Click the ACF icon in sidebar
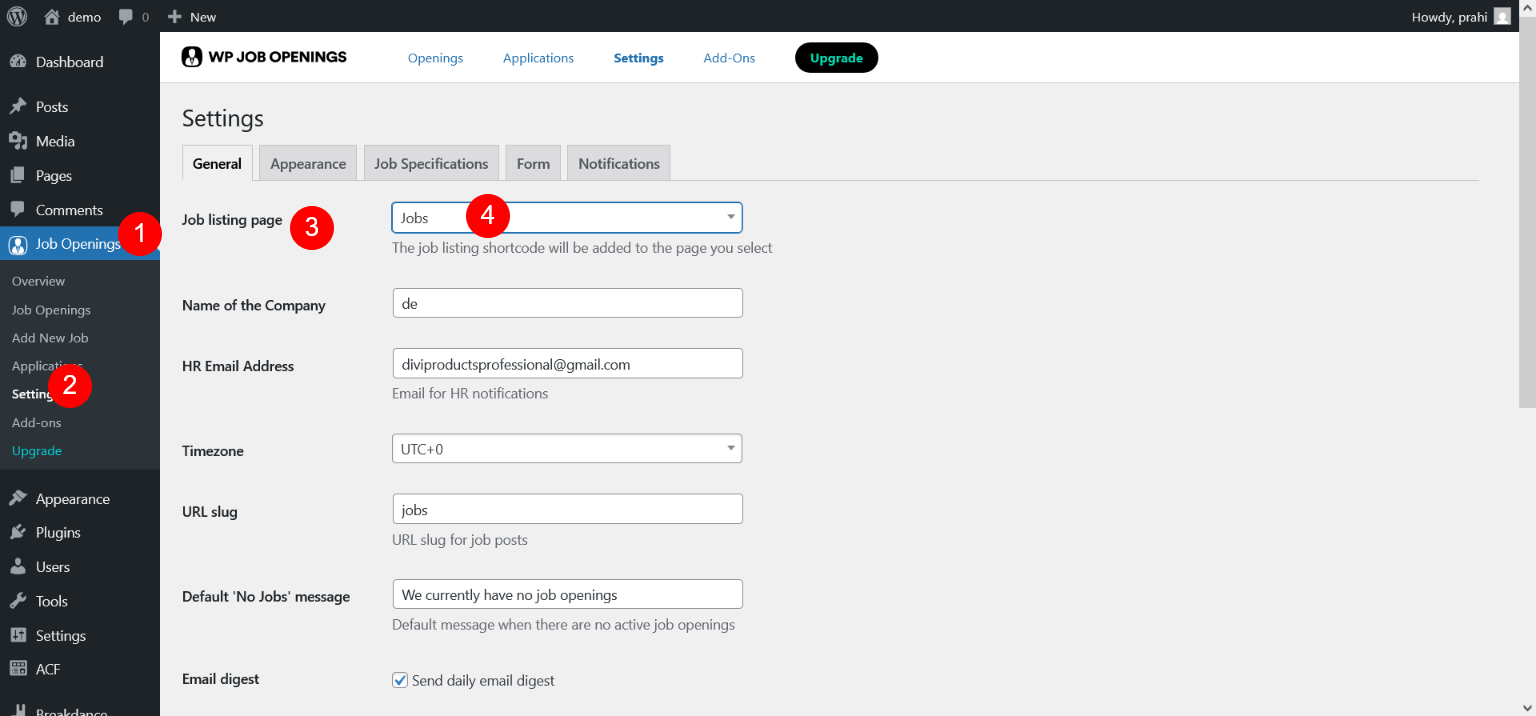 [17, 670]
